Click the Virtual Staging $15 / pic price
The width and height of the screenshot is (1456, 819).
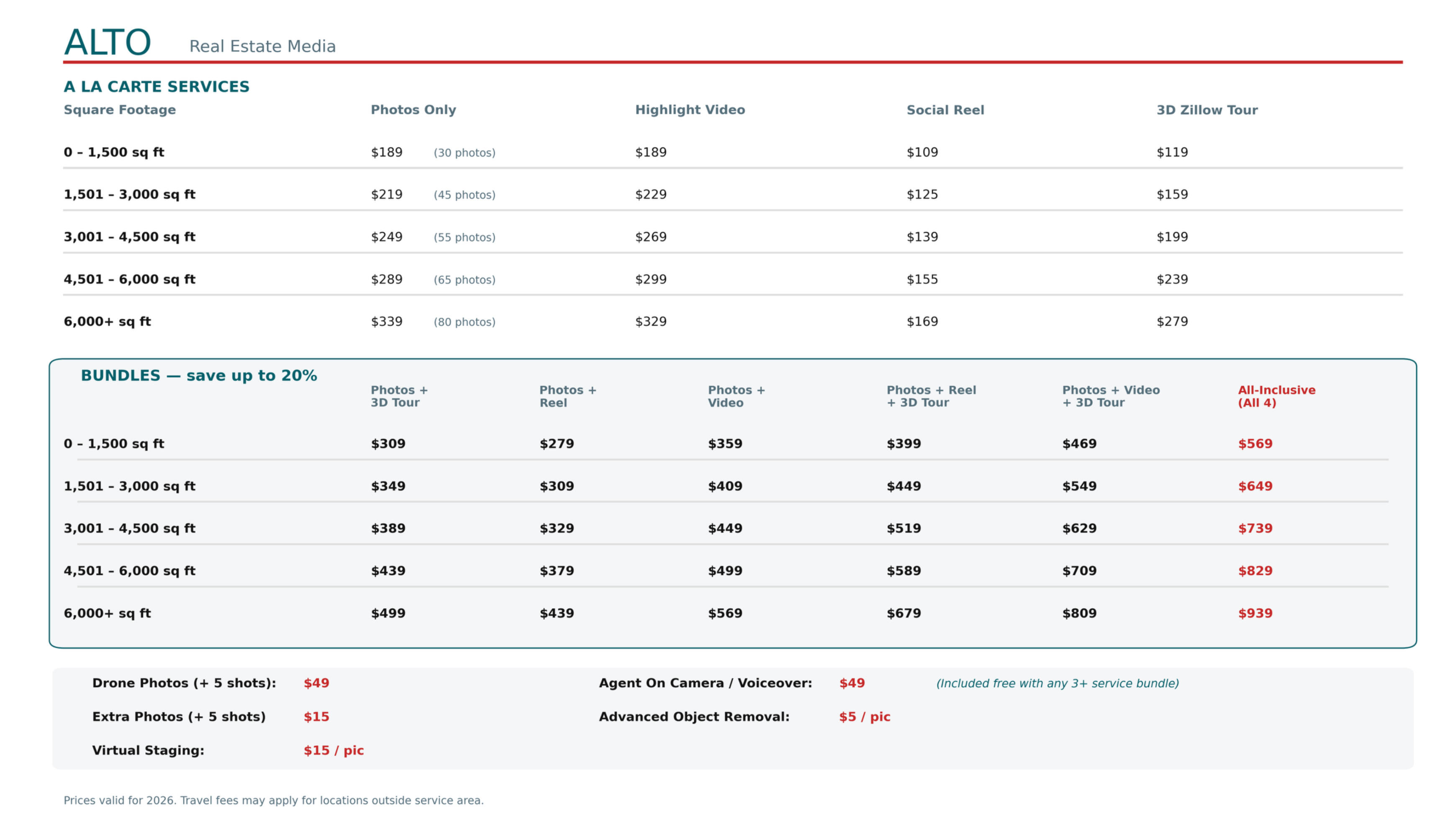(334, 751)
